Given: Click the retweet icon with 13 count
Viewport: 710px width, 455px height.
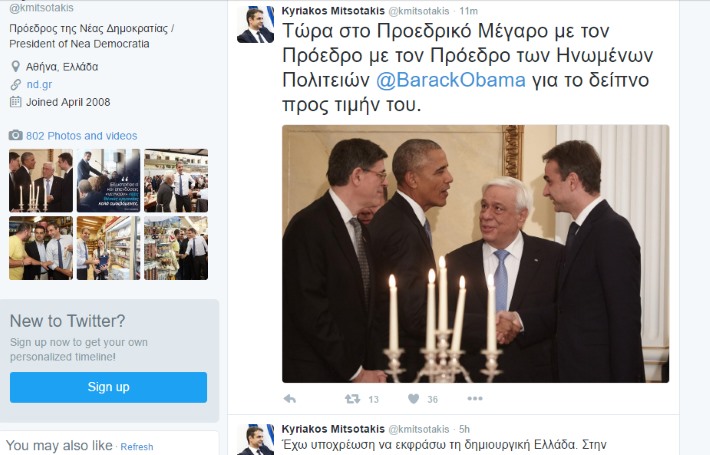Looking at the screenshot, I should (x=352, y=399).
